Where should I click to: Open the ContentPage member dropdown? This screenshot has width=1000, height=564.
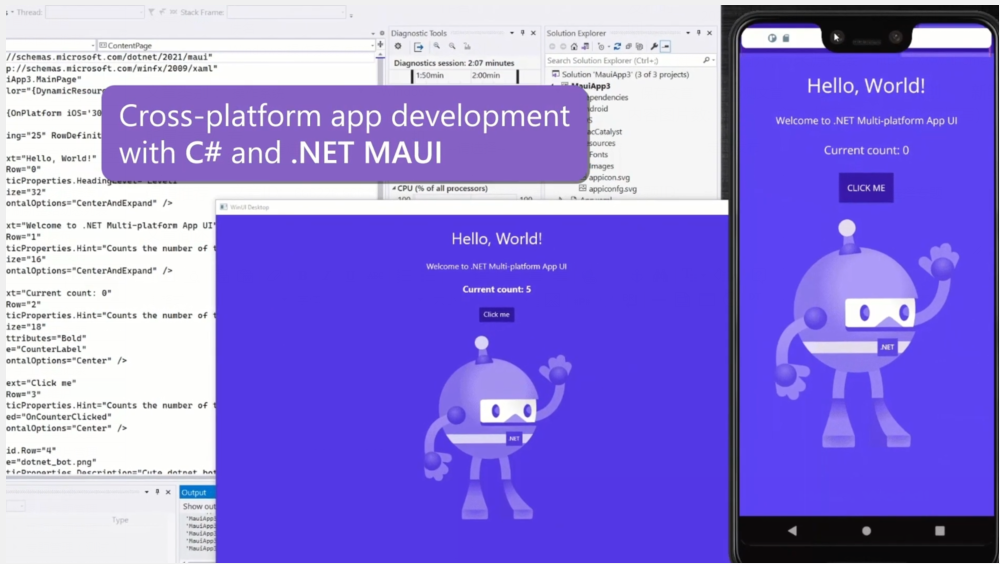coord(235,45)
